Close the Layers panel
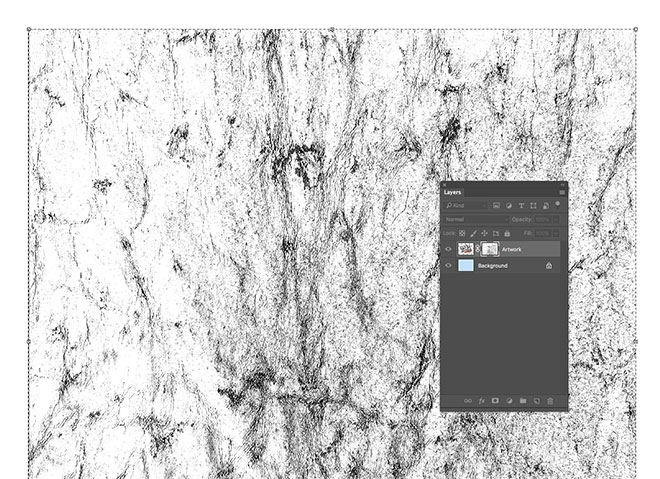Viewport: 660px width, 479px height. point(444,185)
